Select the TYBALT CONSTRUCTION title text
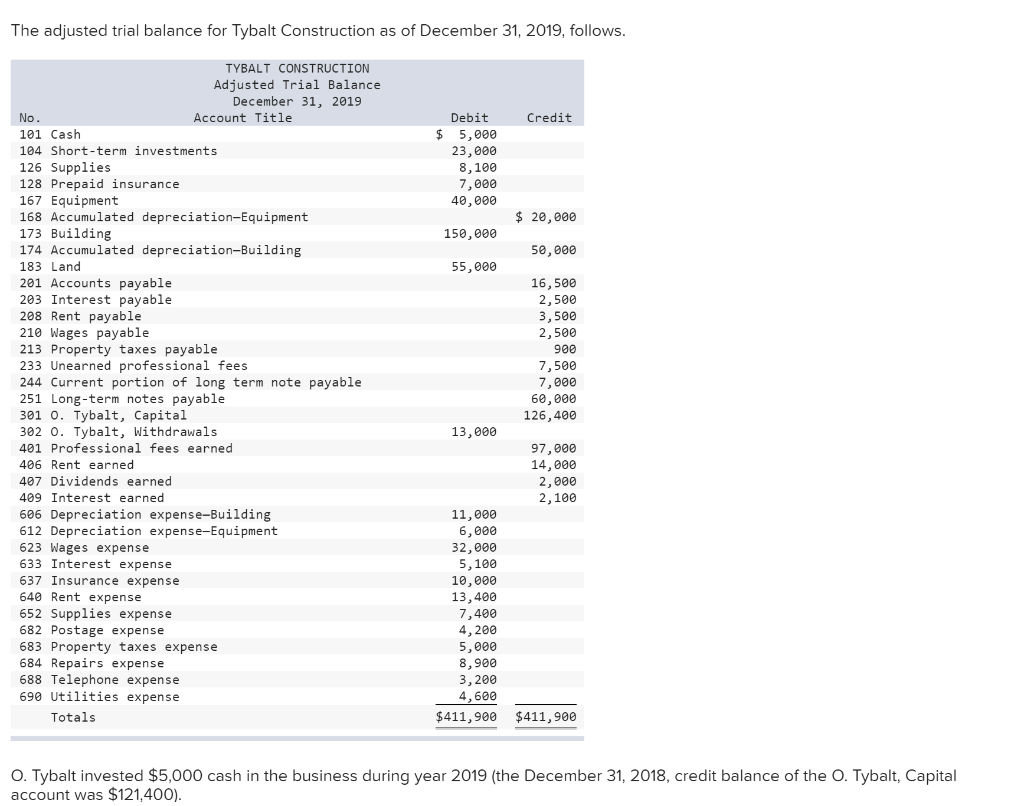The width and height of the screenshot is (1024, 806). click(294, 68)
